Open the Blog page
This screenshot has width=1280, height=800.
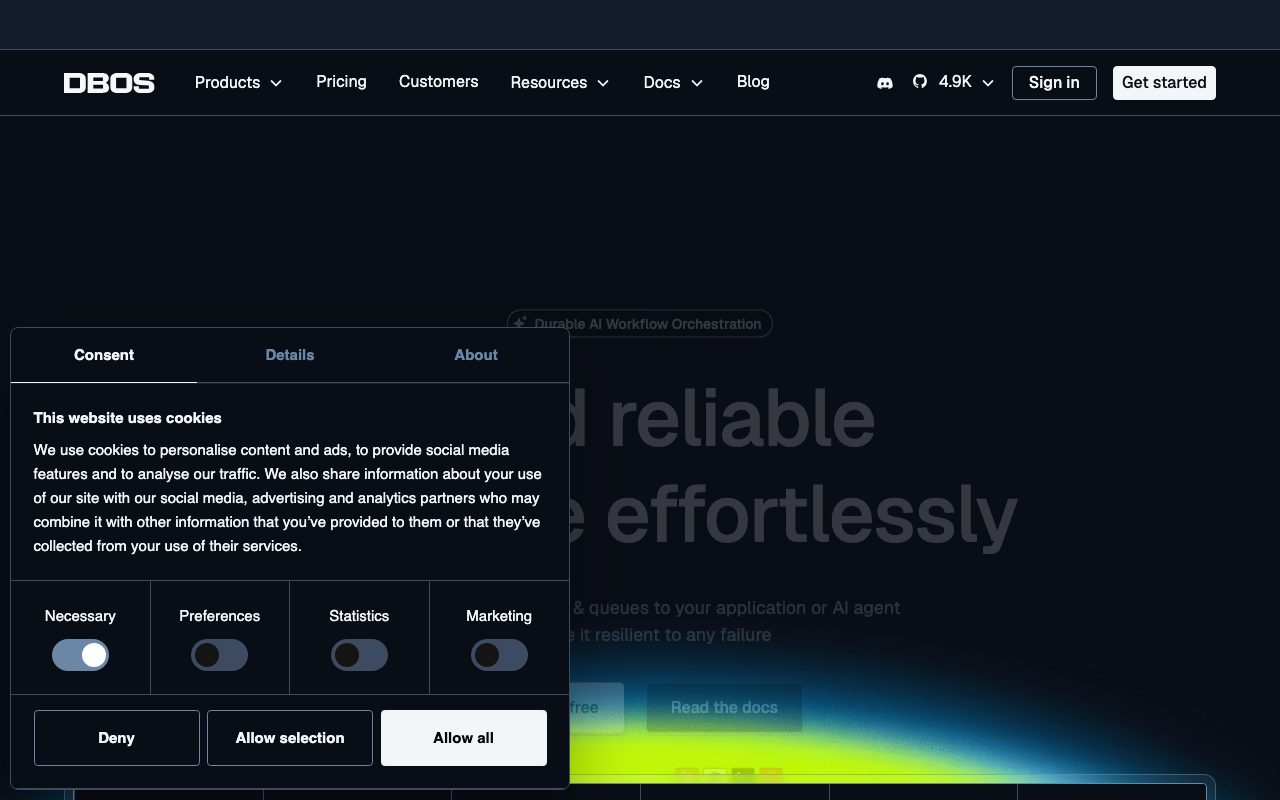pyautogui.click(x=753, y=82)
